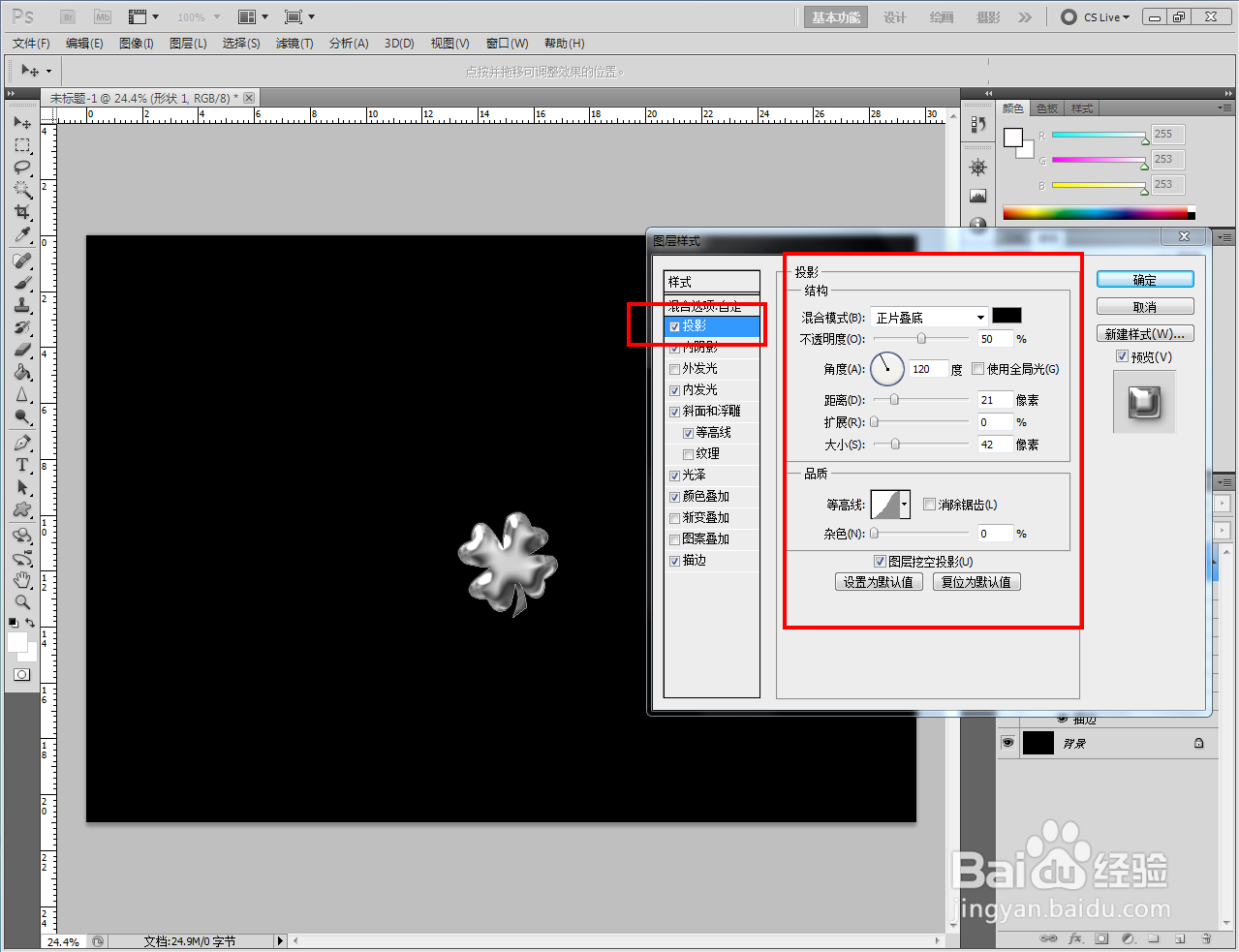
Task: Open the Arrange Documents dropdown
Action: click(x=254, y=17)
